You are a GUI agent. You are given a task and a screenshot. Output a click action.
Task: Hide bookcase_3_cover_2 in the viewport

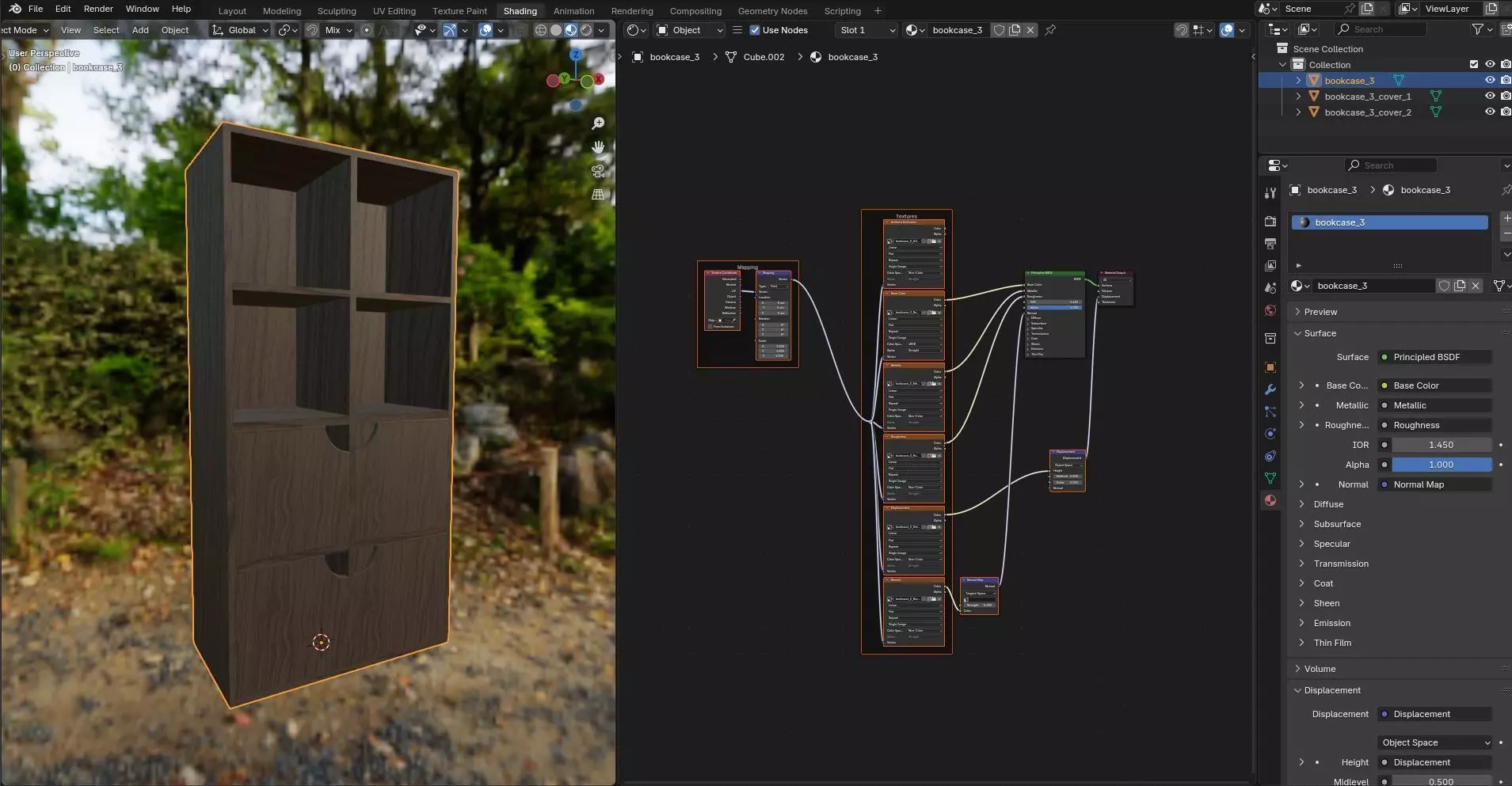tap(1490, 112)
